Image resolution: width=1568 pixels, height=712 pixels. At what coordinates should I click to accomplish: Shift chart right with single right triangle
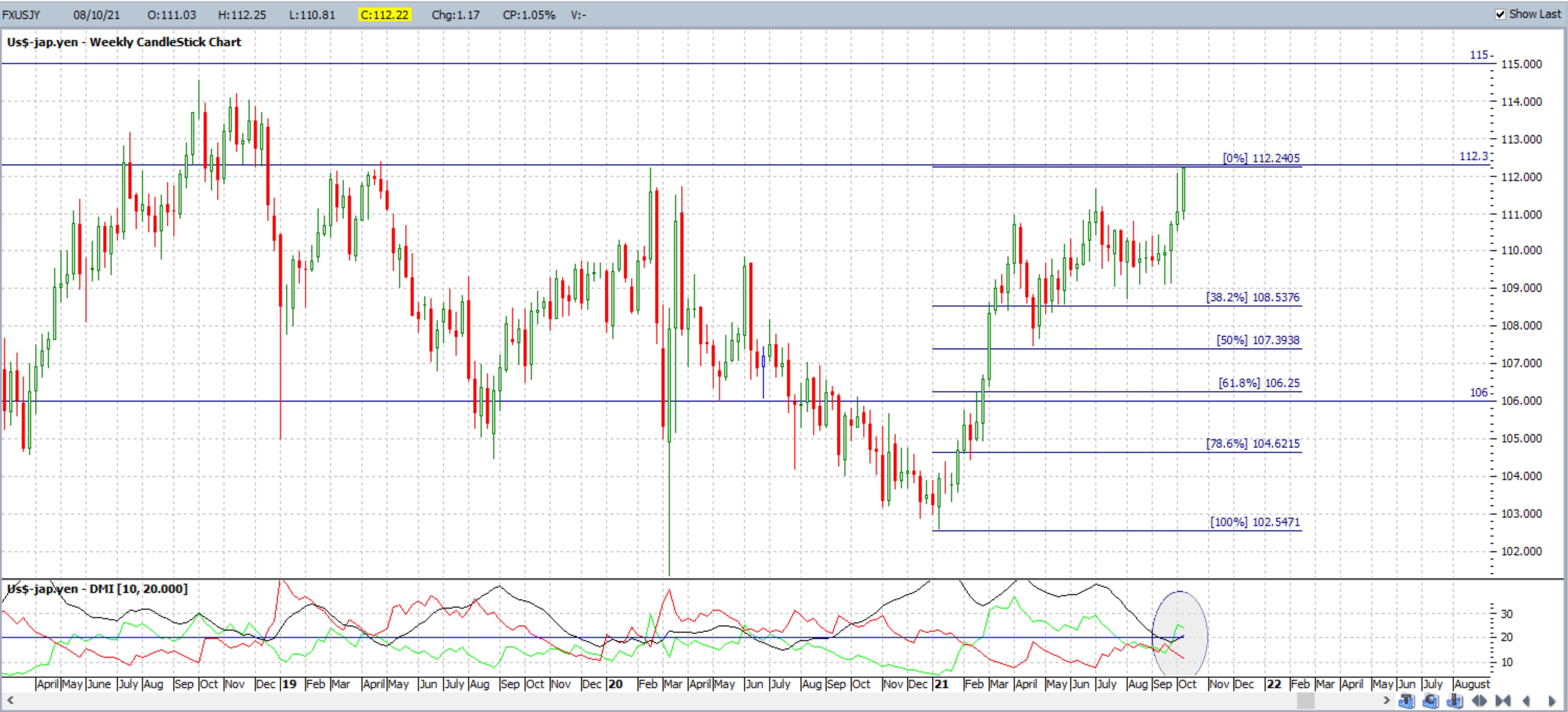pyautogui.click(x=1552, y=701)
